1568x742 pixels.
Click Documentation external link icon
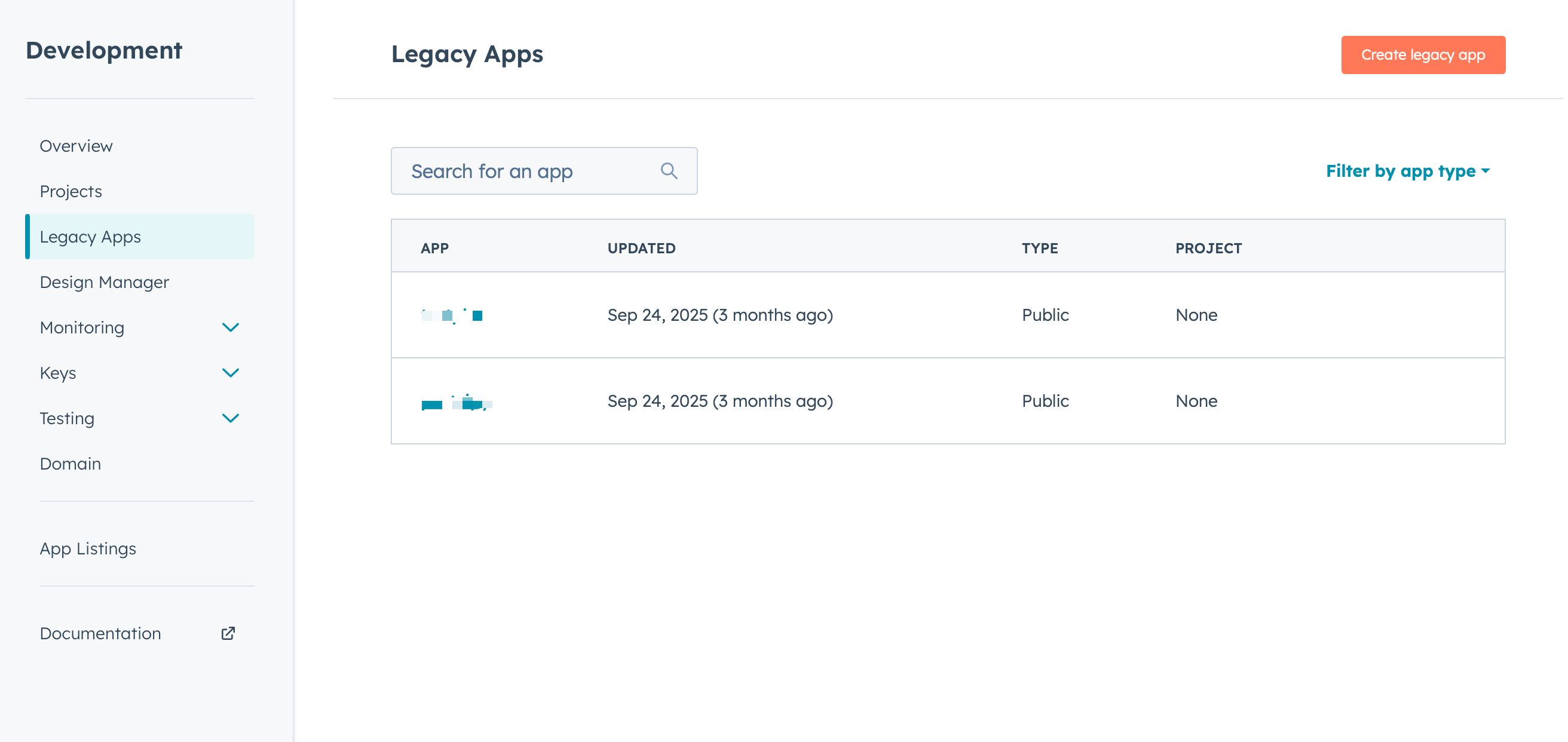pos(228,633)
